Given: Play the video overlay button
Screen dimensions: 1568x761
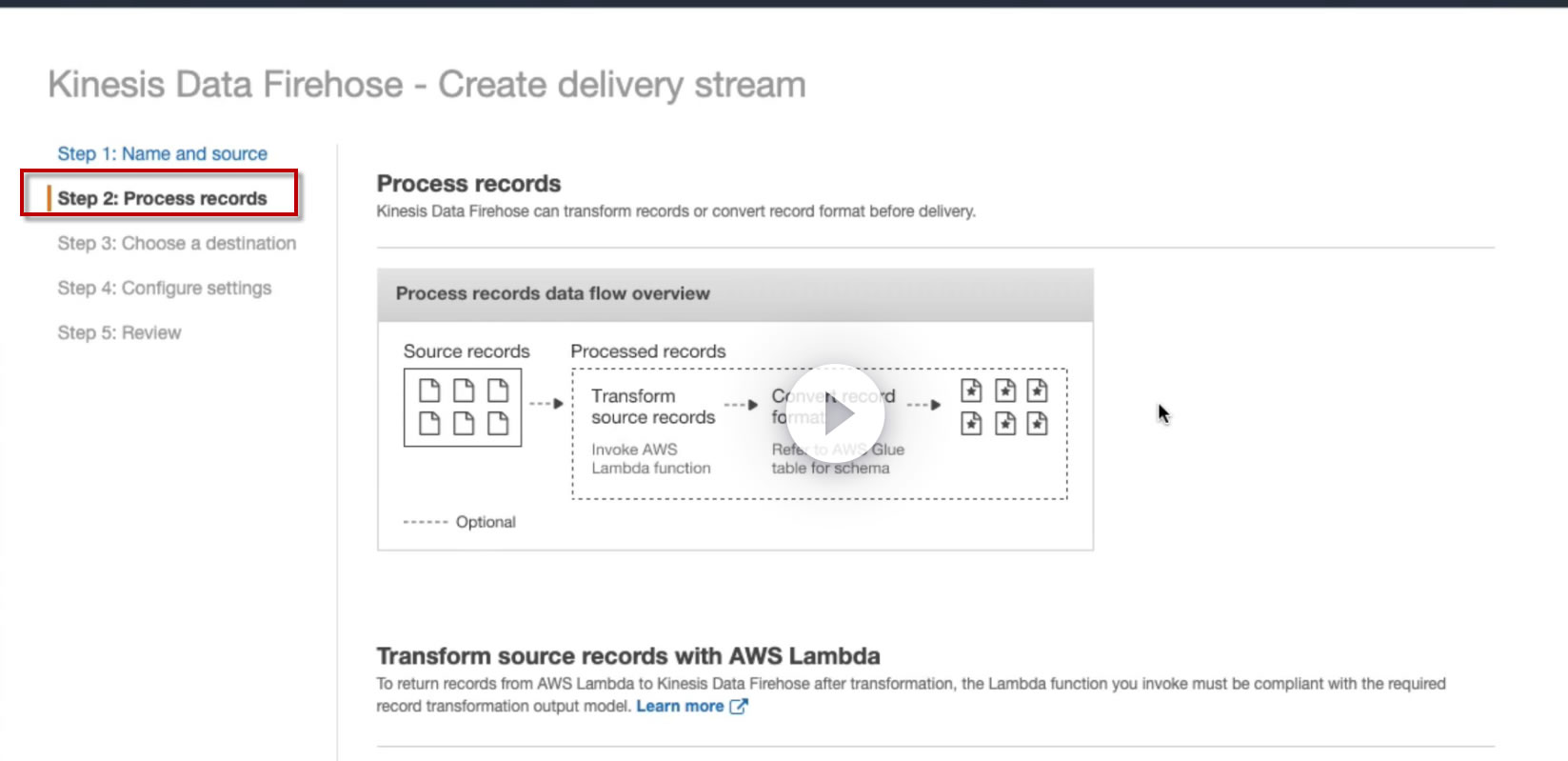Looking at the screenshot, I should pos(835,413).
